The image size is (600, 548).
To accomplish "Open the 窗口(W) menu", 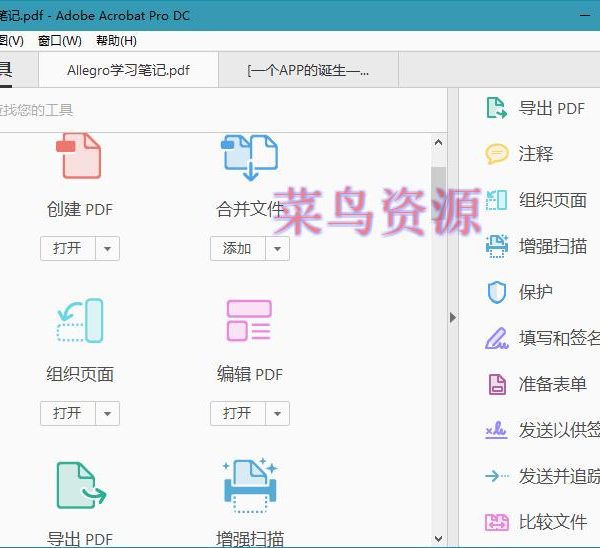I will point(59,41).
